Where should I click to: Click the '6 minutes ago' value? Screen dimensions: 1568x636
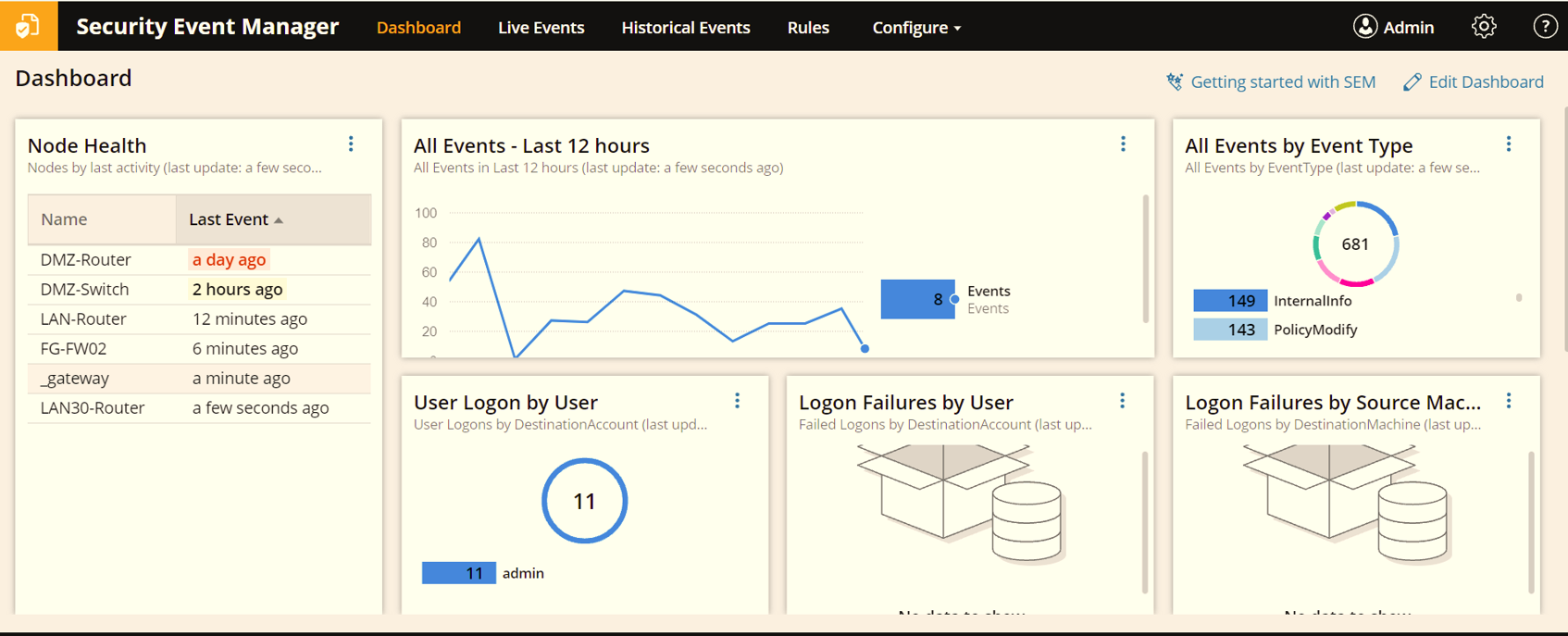click(x=245, y=349)
